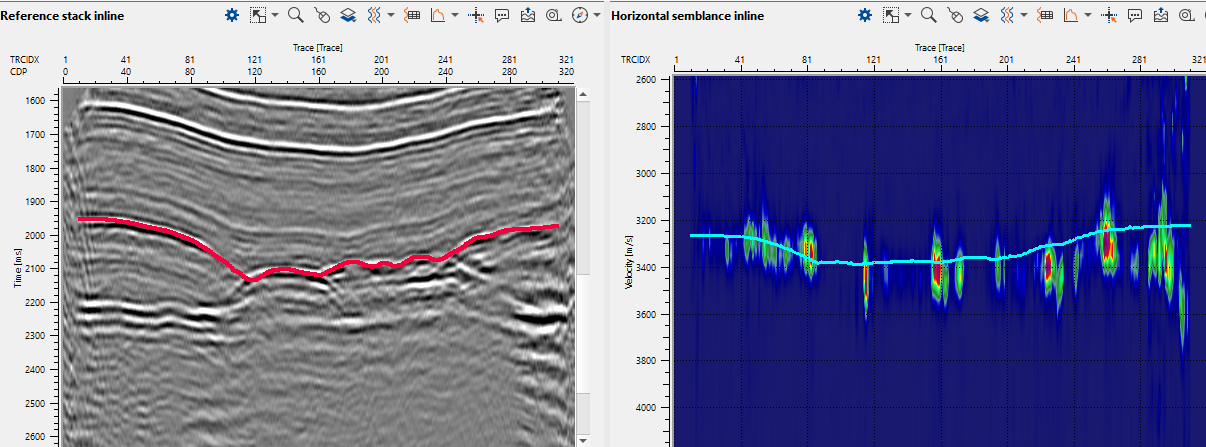
Task: Expand histogram dropdown arrow in Horizontal semblance toolbar
Action: click(x=1088, y=16)
